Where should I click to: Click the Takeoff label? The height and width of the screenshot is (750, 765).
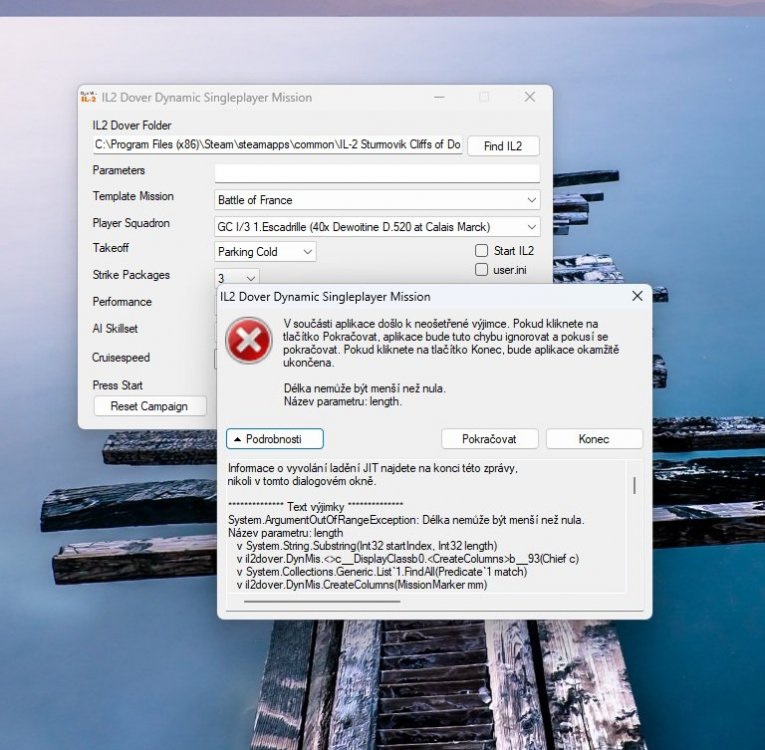click(111, 248)
